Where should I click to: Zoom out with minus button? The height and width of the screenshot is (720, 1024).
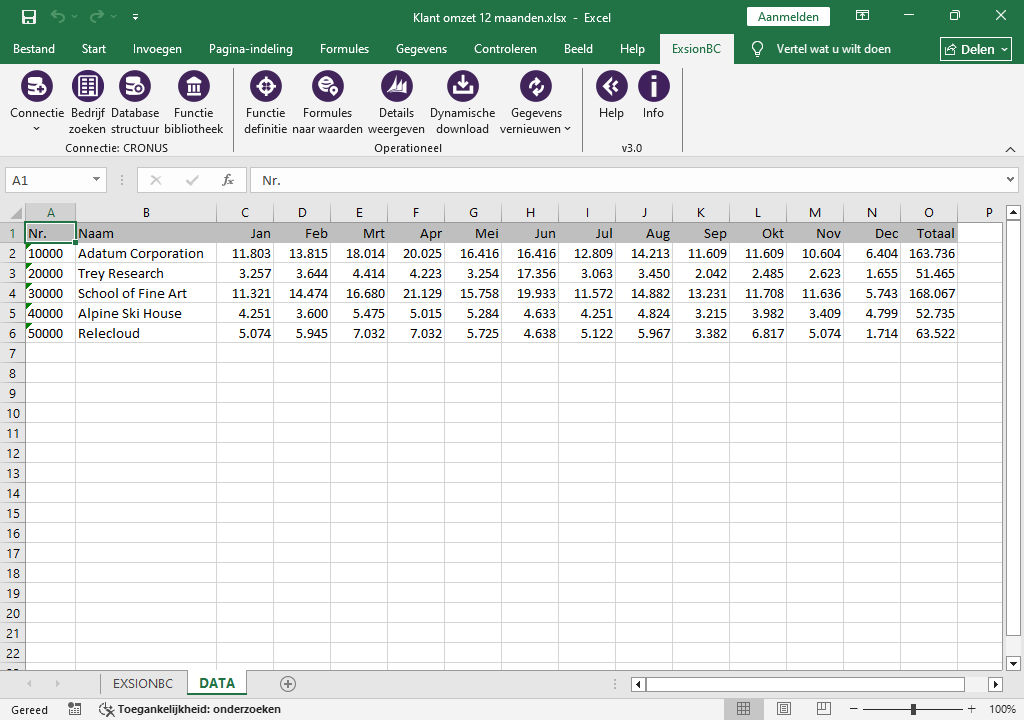[x=853, y=709]
